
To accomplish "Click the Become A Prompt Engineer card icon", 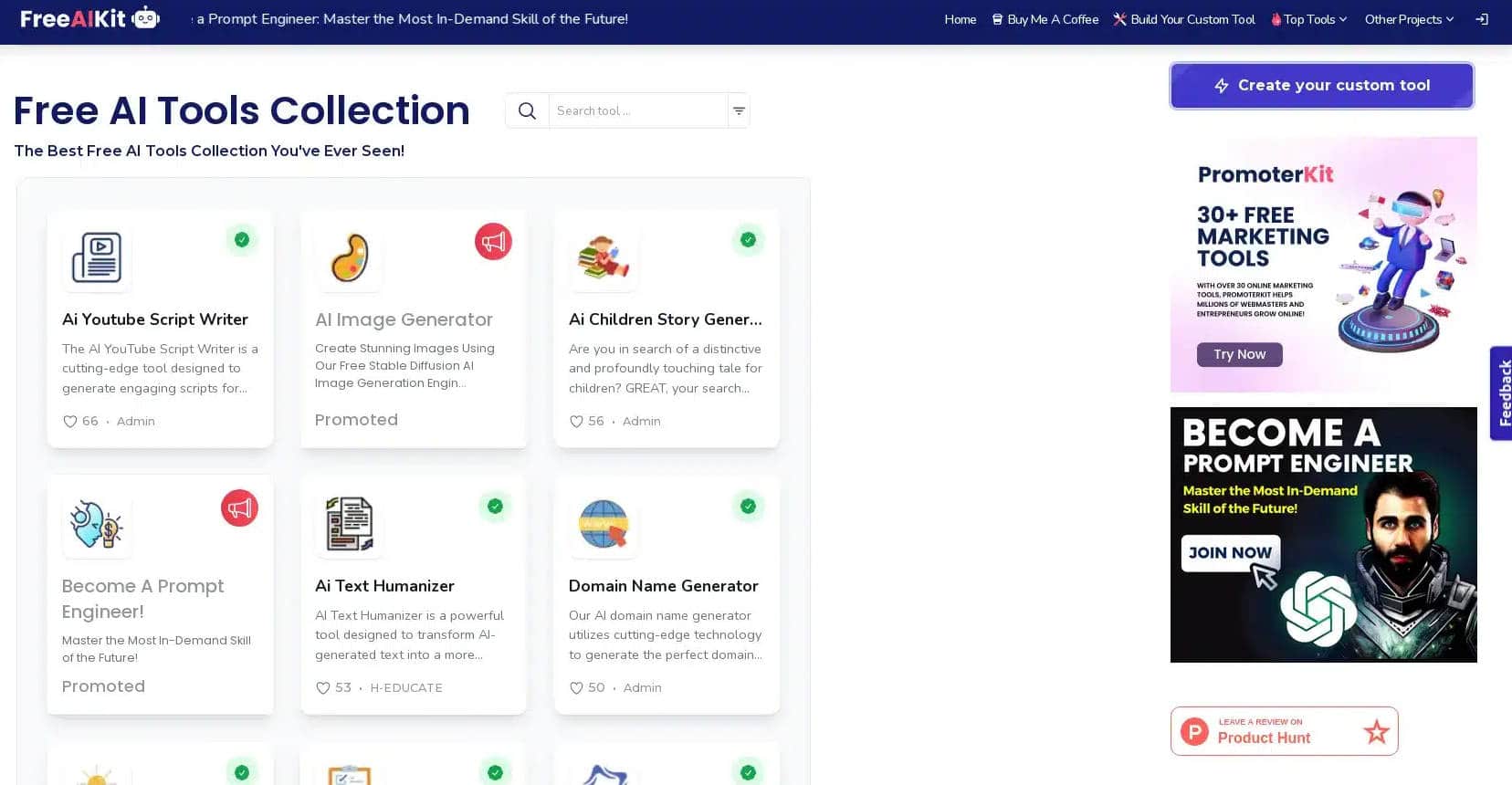I will (97, 525).
